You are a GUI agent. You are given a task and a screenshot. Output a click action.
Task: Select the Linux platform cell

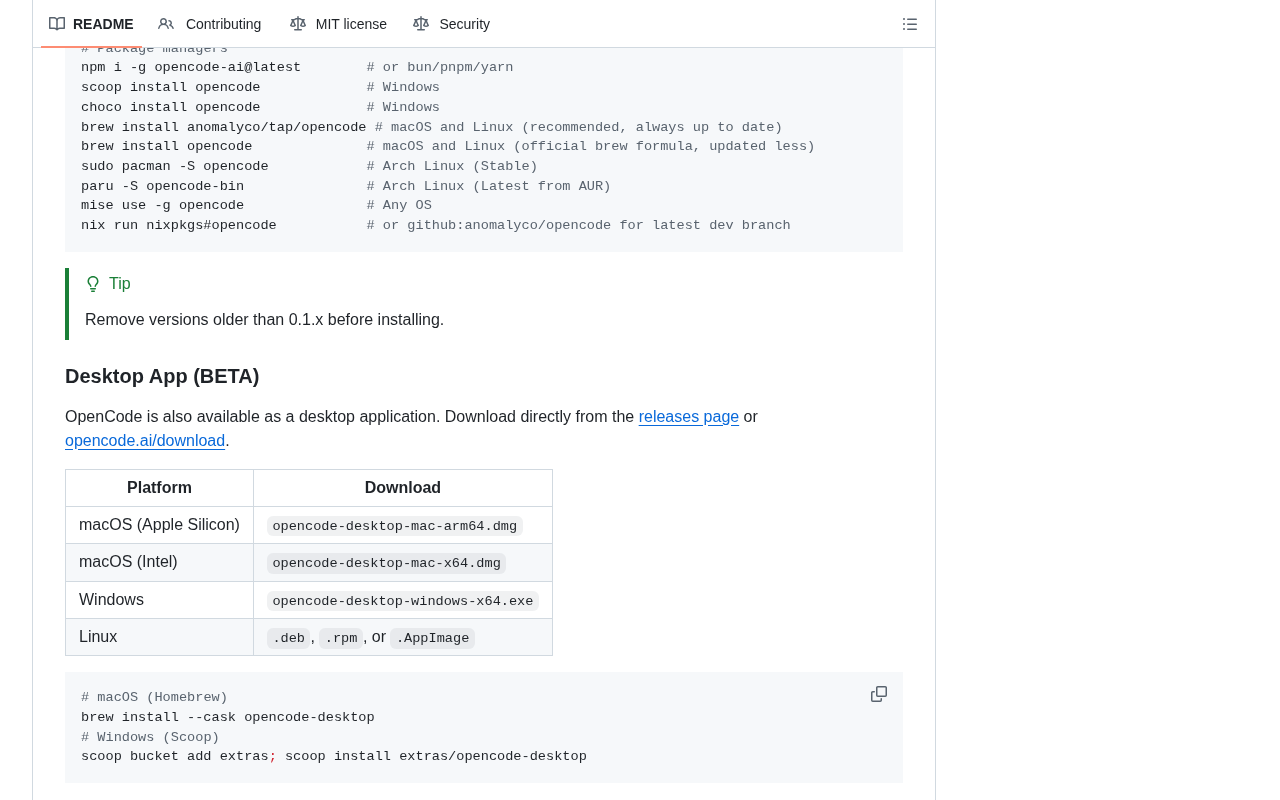click(159, 637)
